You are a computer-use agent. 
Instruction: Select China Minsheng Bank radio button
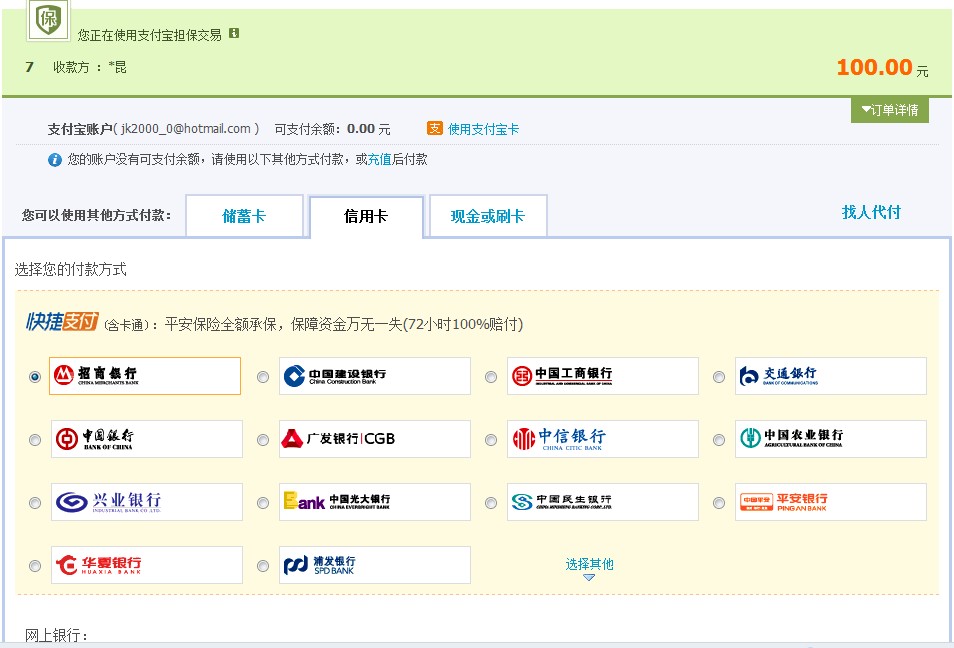(491, 503)
